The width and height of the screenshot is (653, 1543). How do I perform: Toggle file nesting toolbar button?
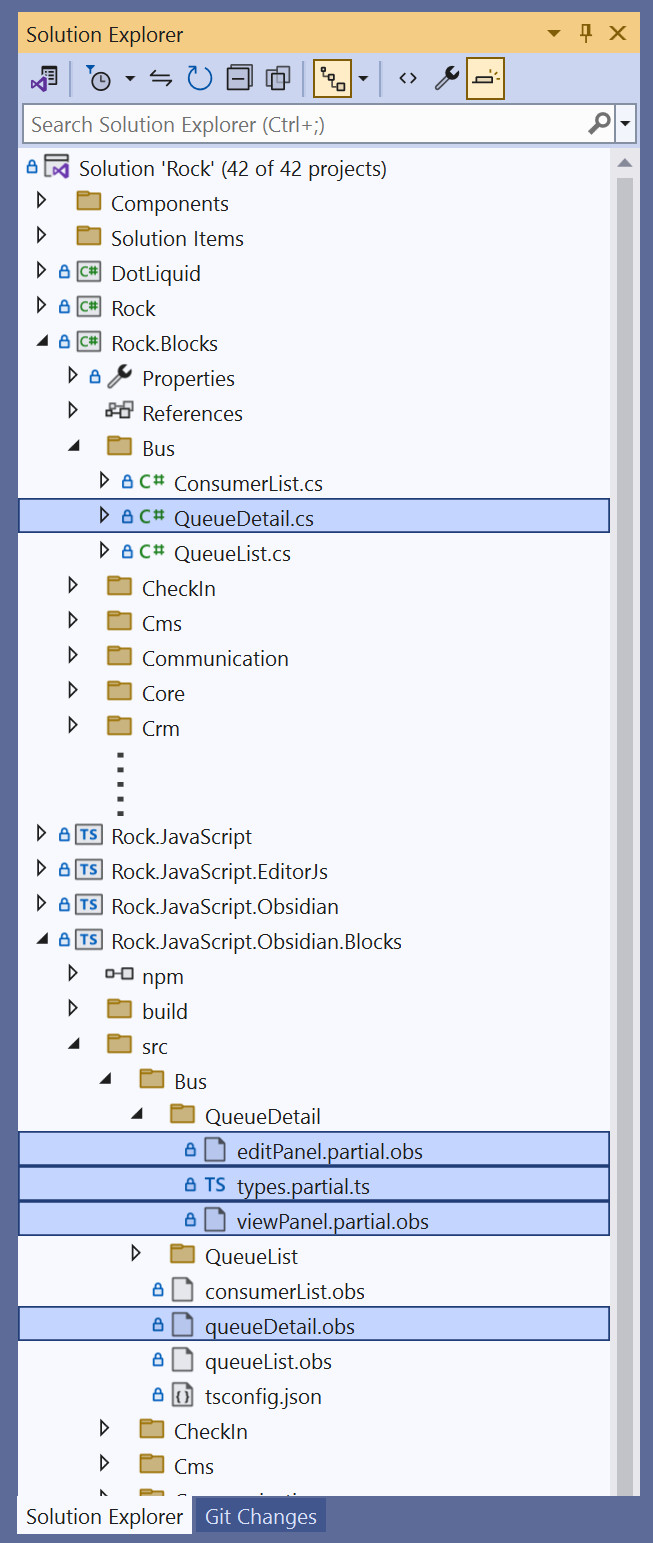point(332,79)
